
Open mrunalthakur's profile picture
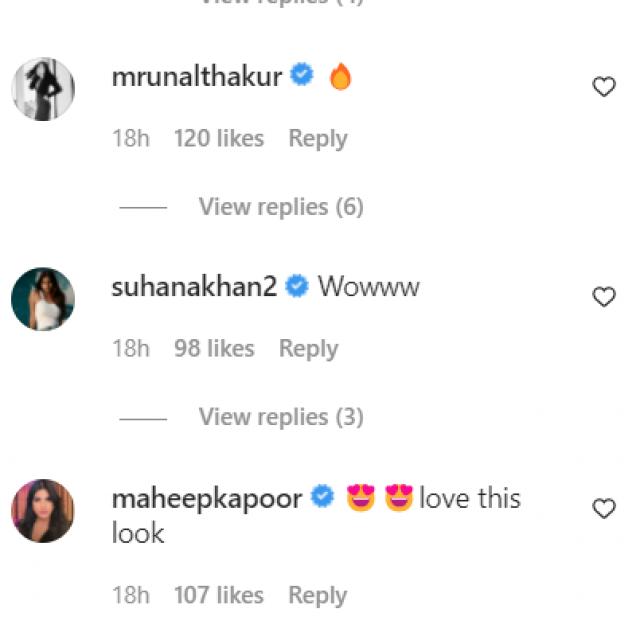point(43,89)
